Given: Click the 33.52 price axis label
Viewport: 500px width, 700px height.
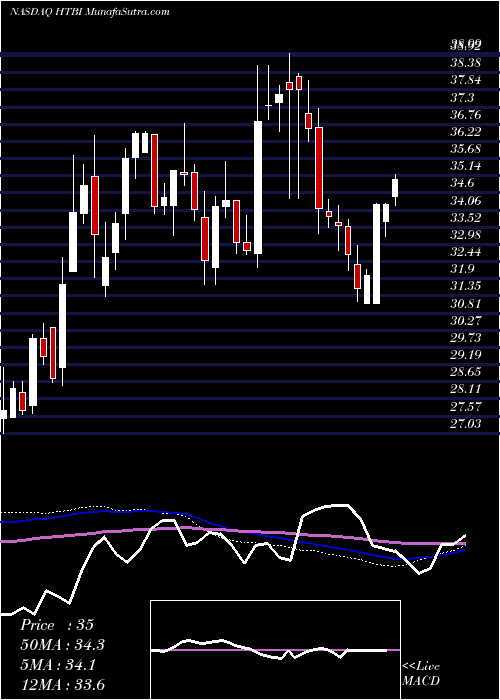Looking at the screenshot, I should pyautogui.click(x=466, y=217).
